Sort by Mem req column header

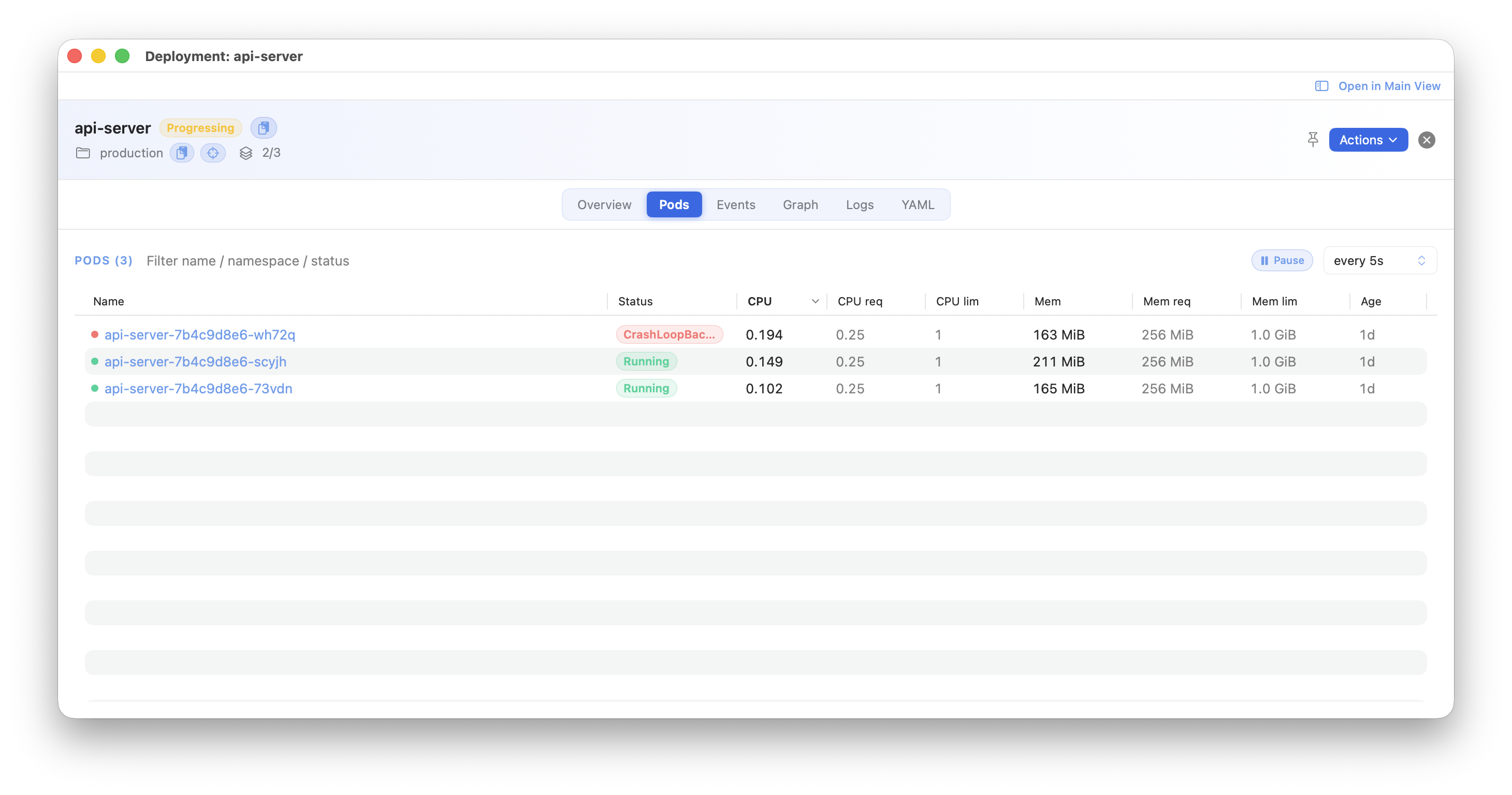point(1167,302)
